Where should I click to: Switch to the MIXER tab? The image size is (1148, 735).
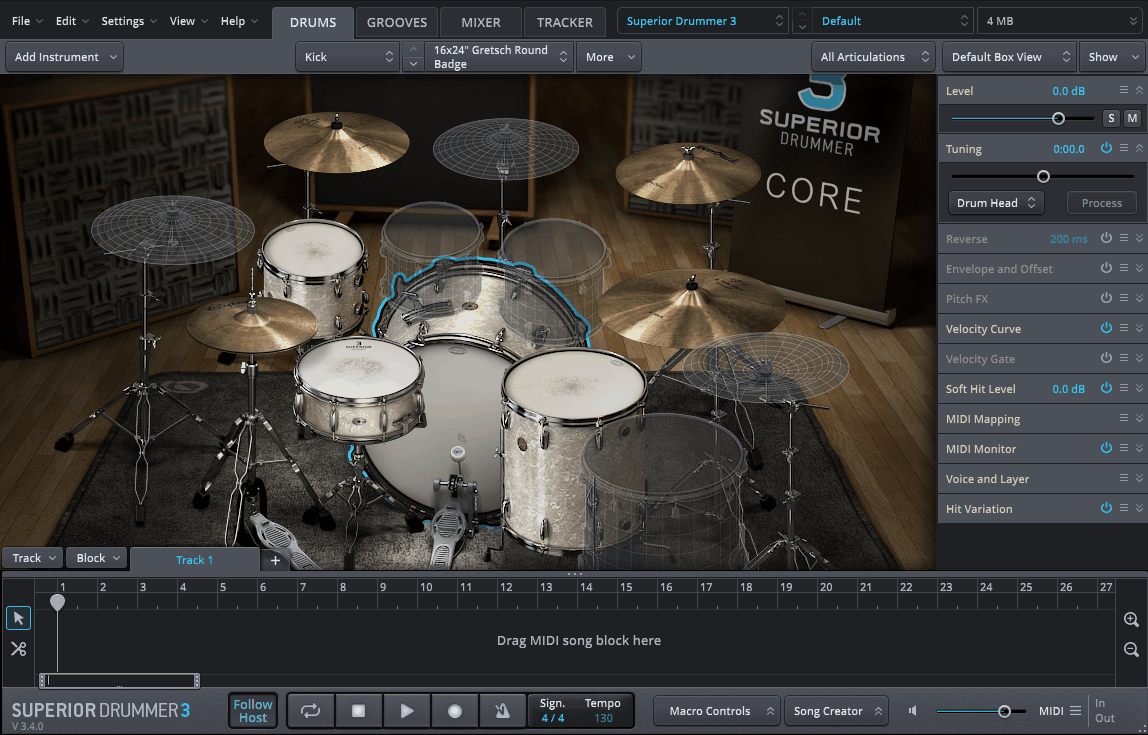point(481,23)
